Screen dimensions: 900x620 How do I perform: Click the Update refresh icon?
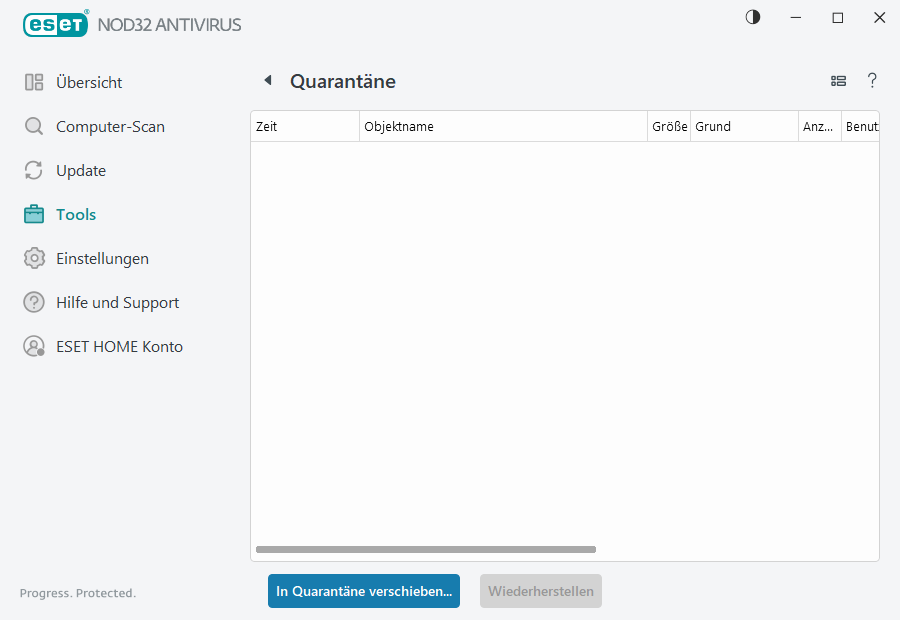34,170
